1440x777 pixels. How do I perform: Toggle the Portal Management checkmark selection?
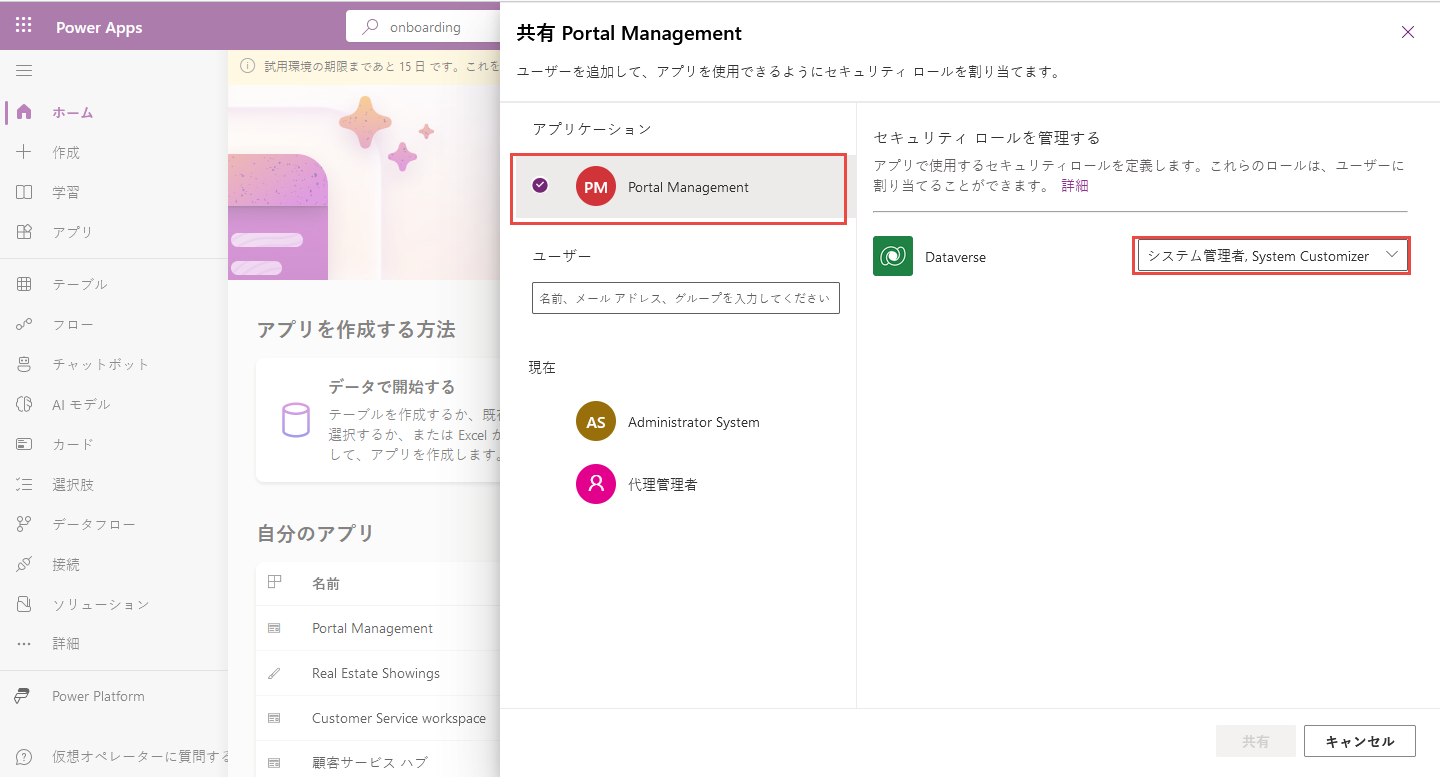coord(540,185)
